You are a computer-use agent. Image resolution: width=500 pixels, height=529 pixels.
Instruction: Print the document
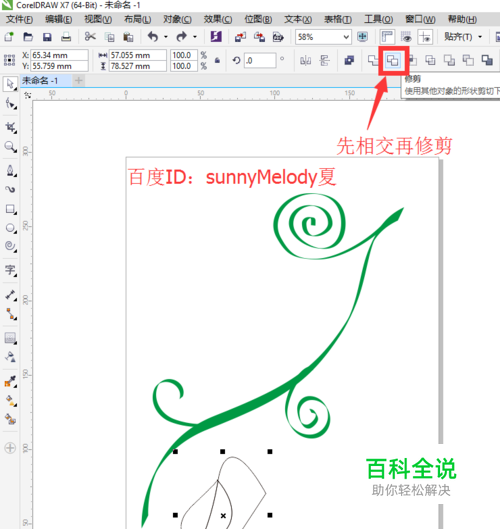coord(66,36)
